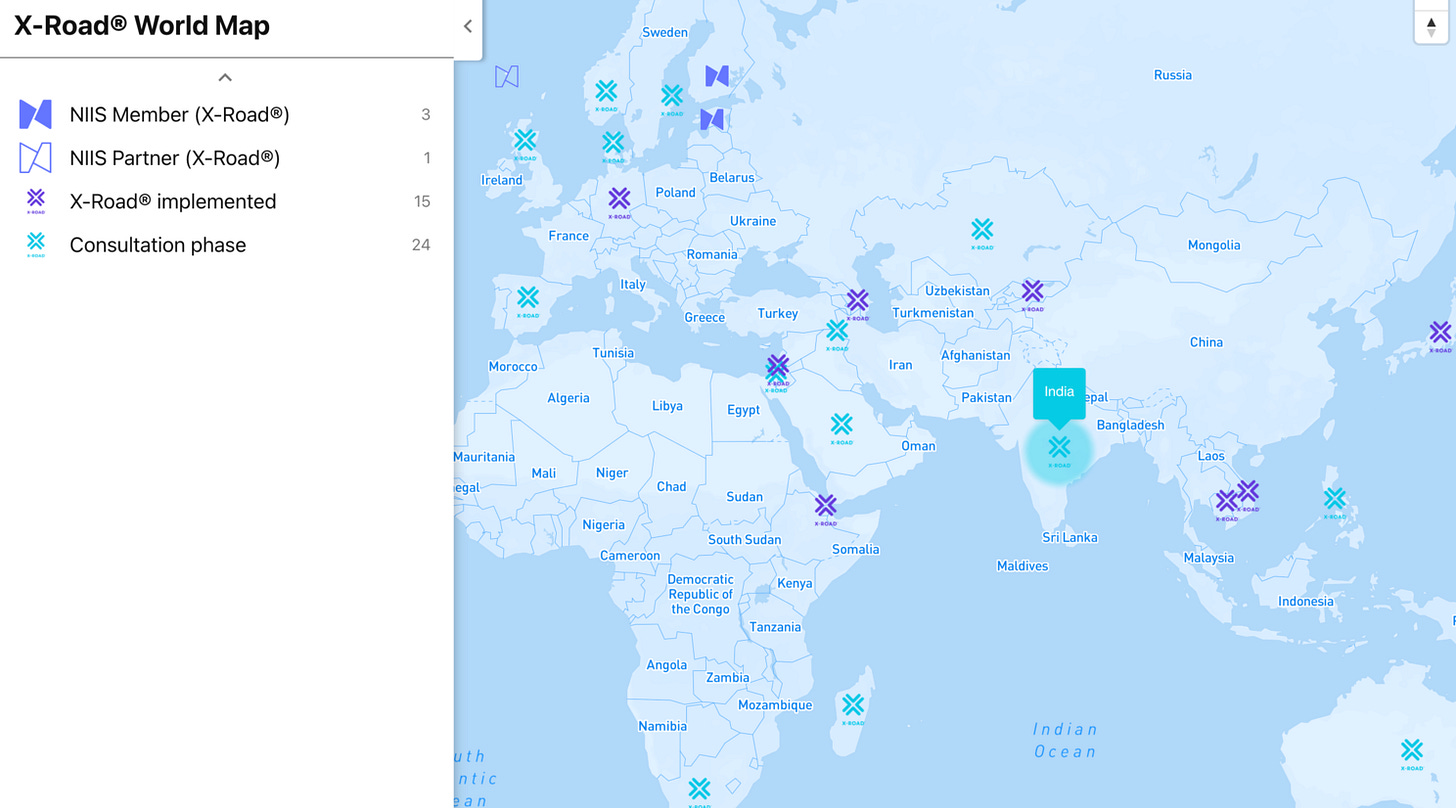Viewport: 1456px width, 808px height.
Task: Click the Sri Lanka label
Action: (x=1070, y=538)
